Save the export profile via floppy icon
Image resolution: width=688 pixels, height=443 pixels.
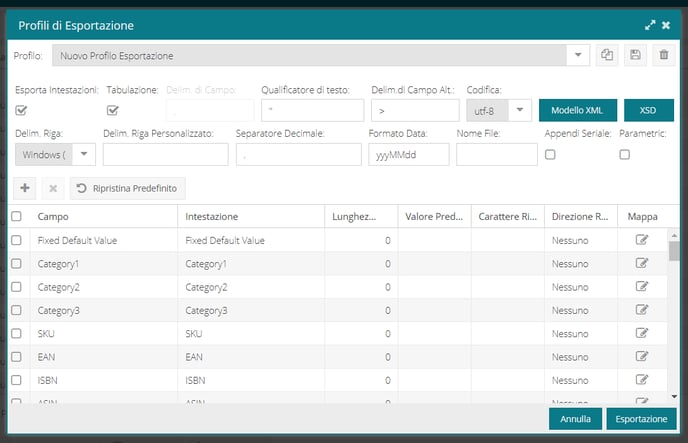[x=635, y=55]
